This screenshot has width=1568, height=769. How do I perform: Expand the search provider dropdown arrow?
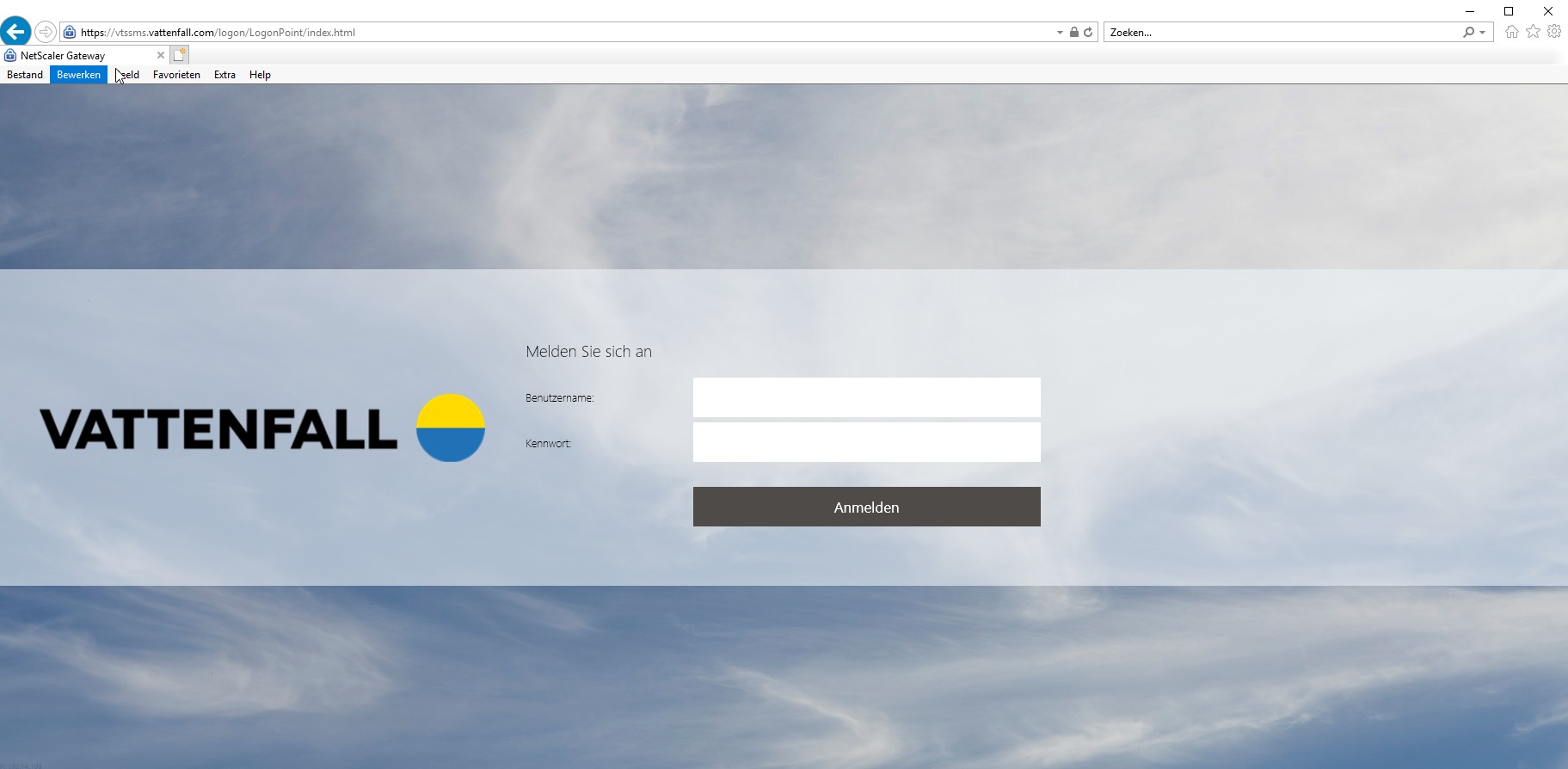(x=1482, y=33)
